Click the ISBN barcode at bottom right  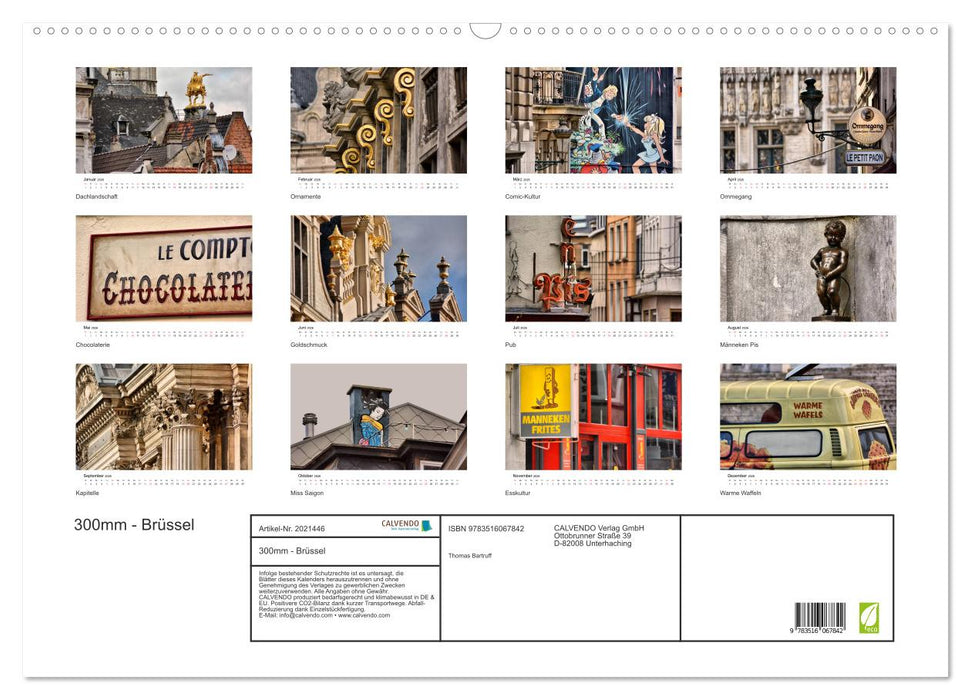click(819, 619)
